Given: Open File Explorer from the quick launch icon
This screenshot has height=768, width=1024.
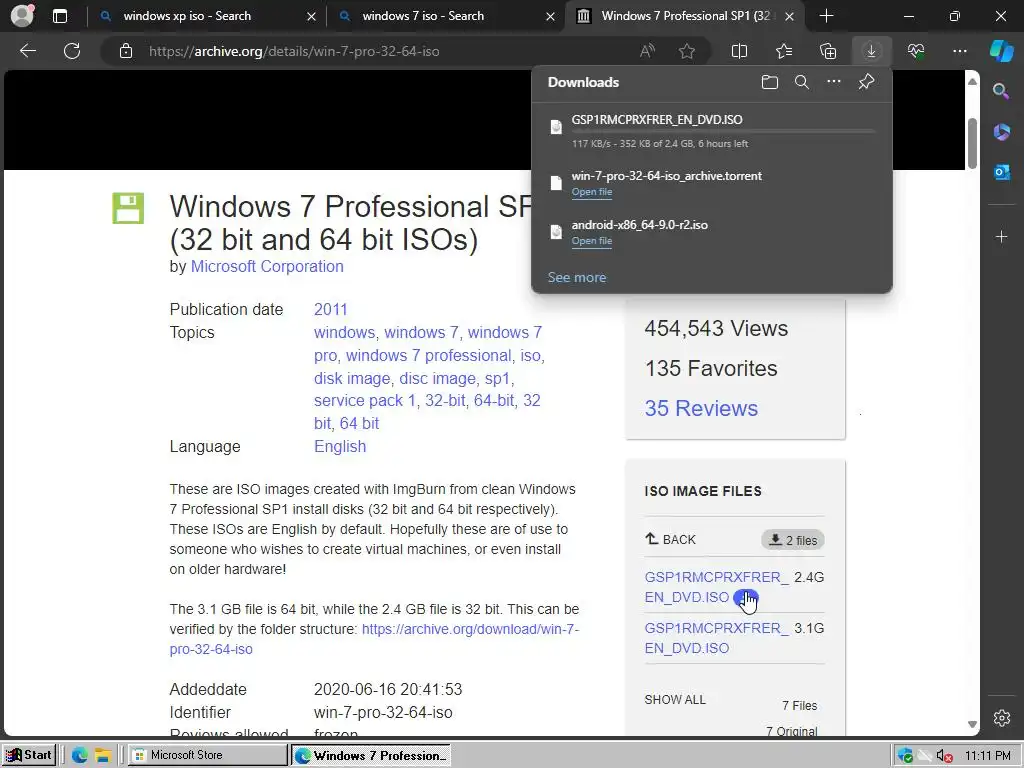Looking at the screenshot, I should (103, 756).
